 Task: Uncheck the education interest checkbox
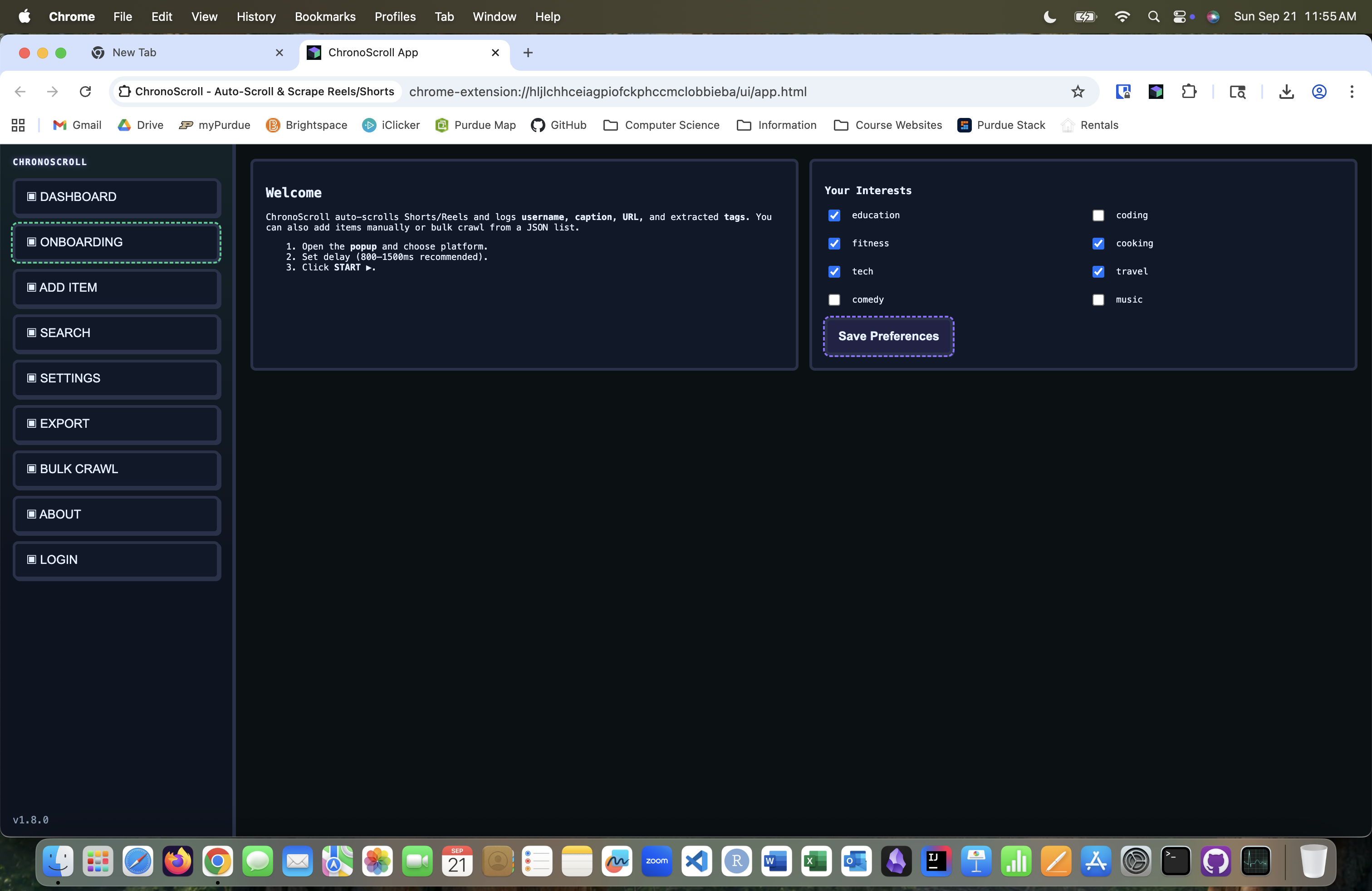click(x=834, y=215)
